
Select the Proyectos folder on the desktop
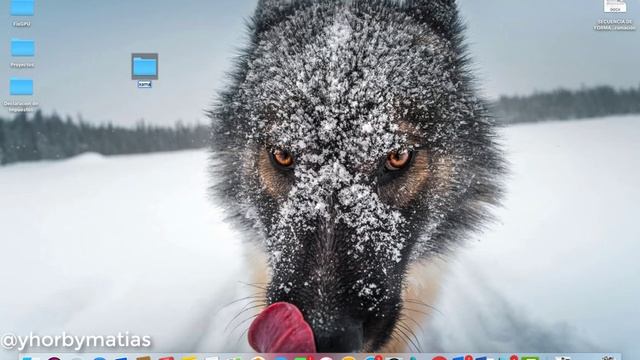click(x=22, y=48)
